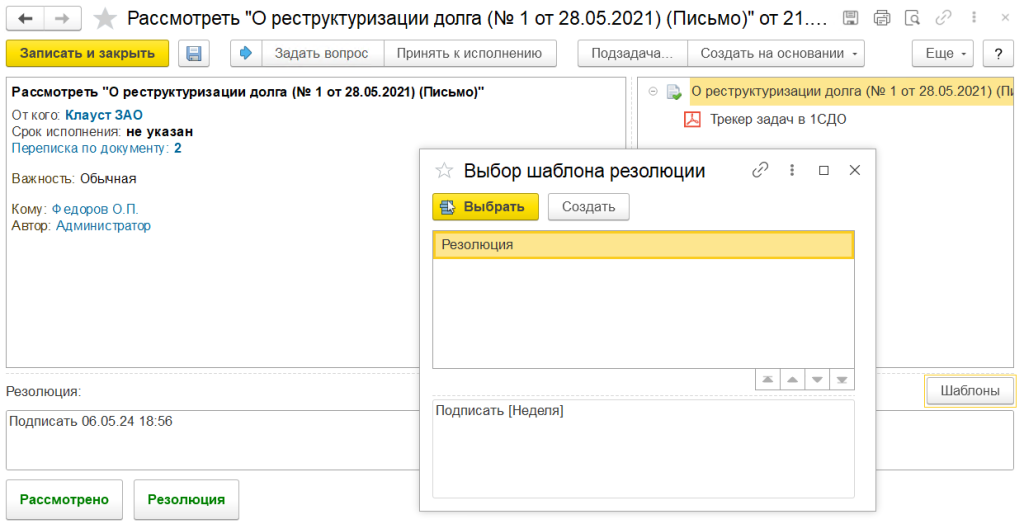The image size is (1024, 524).
Task: Click into the resolution text field
Action: click(x=210, y=440)
